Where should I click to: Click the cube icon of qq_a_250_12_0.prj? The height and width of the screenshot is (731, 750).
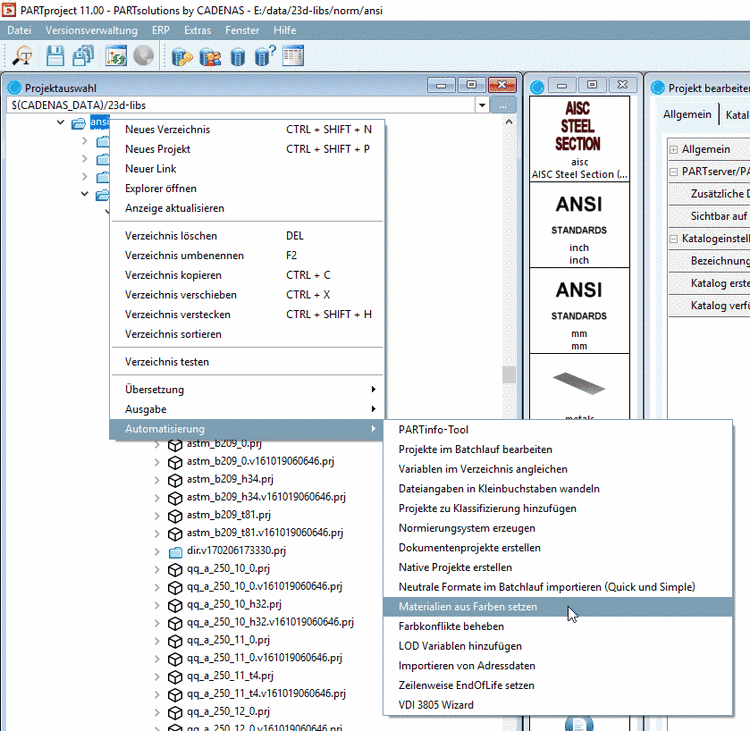175,713
